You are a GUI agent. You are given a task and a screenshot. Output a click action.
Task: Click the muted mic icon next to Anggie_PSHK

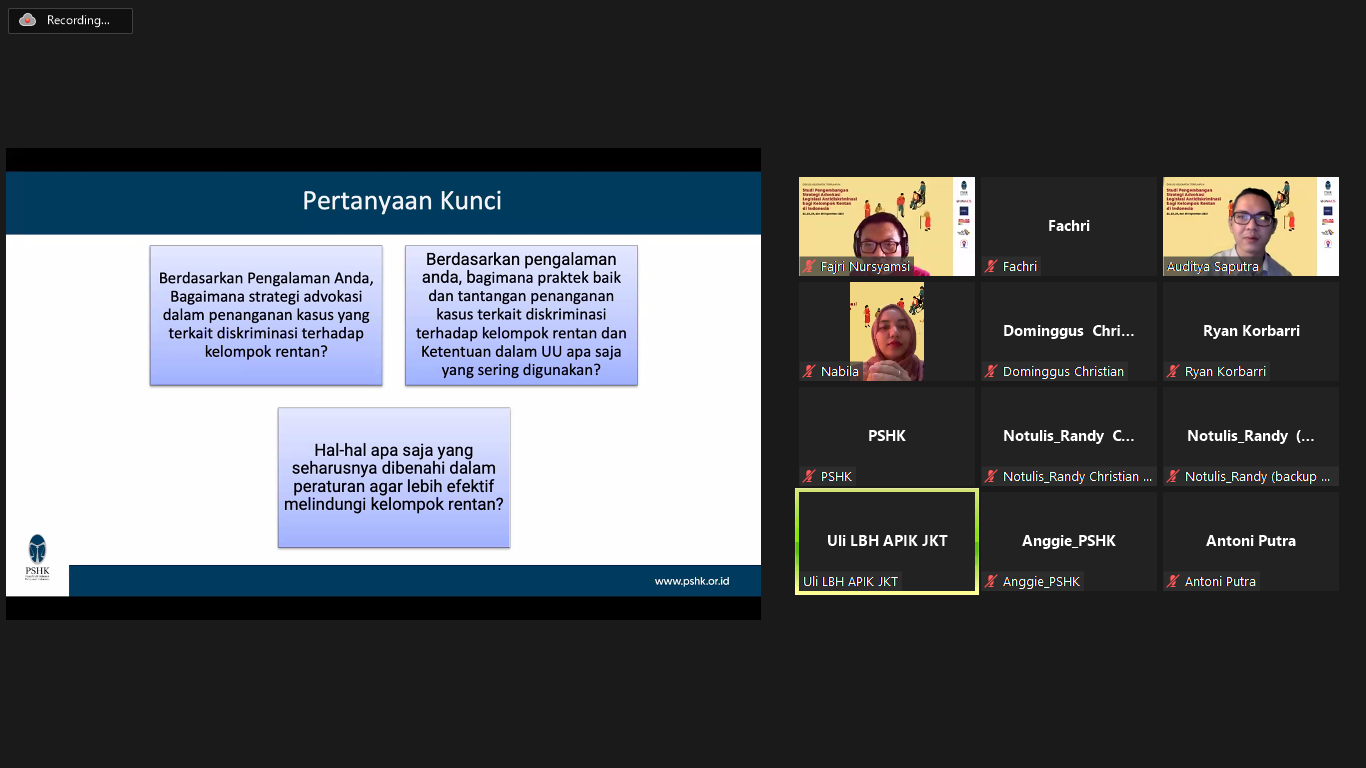(991, 581)
